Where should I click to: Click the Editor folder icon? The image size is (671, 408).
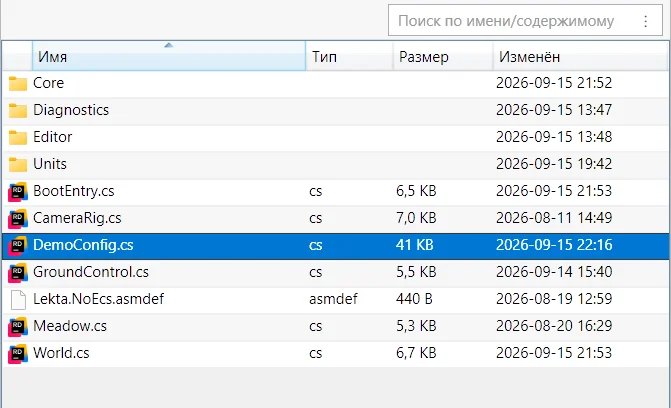[18, 137]
